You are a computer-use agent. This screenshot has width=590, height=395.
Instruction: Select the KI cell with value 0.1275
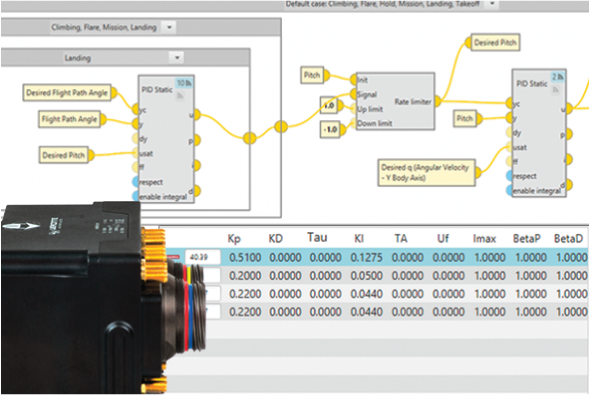coord(366,258)
